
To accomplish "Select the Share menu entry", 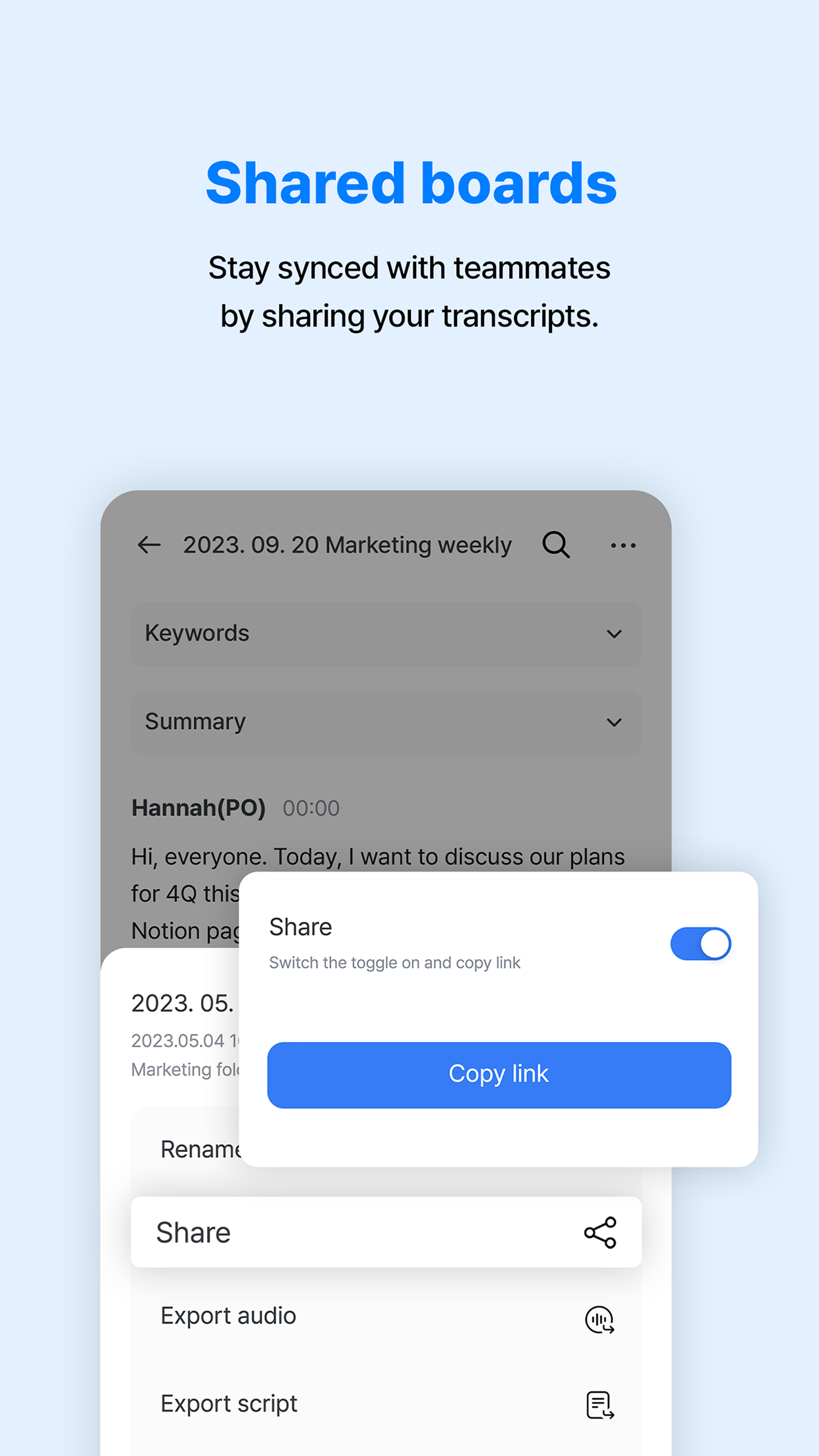I will click(386, 1232).
